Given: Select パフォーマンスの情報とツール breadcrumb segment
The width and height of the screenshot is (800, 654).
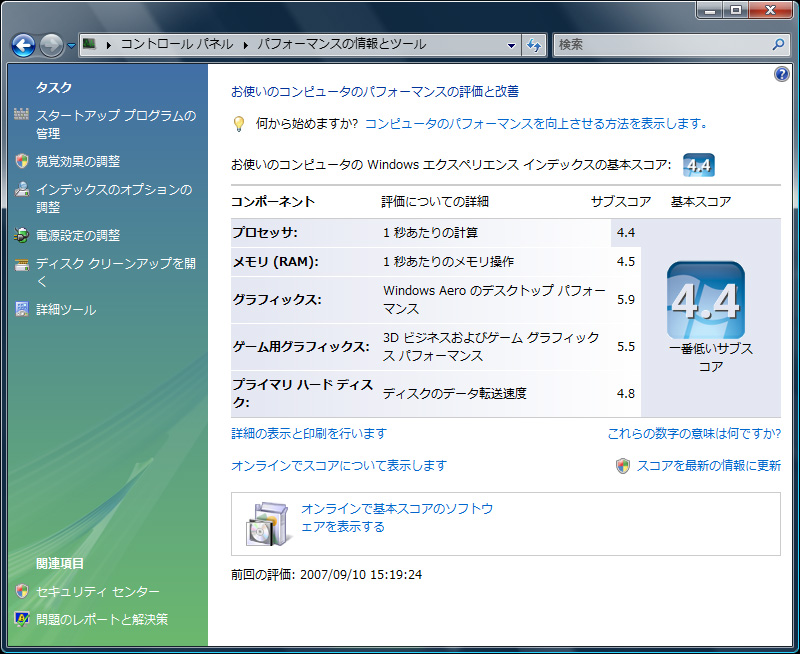Looking at the screenshot, I should pos(341,45).
